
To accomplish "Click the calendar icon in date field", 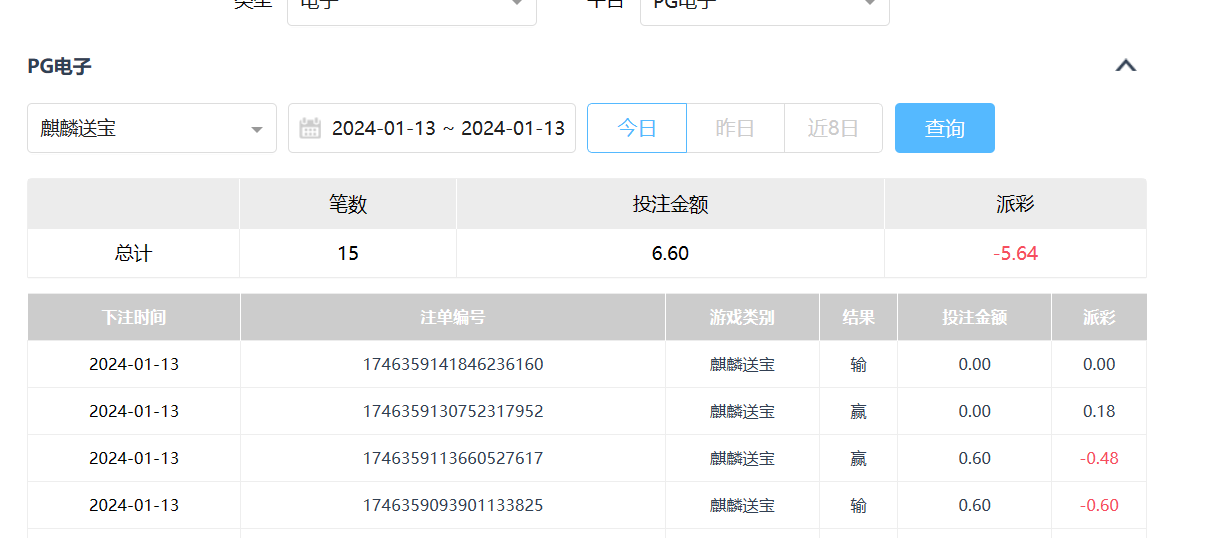I will click(310, 128).
